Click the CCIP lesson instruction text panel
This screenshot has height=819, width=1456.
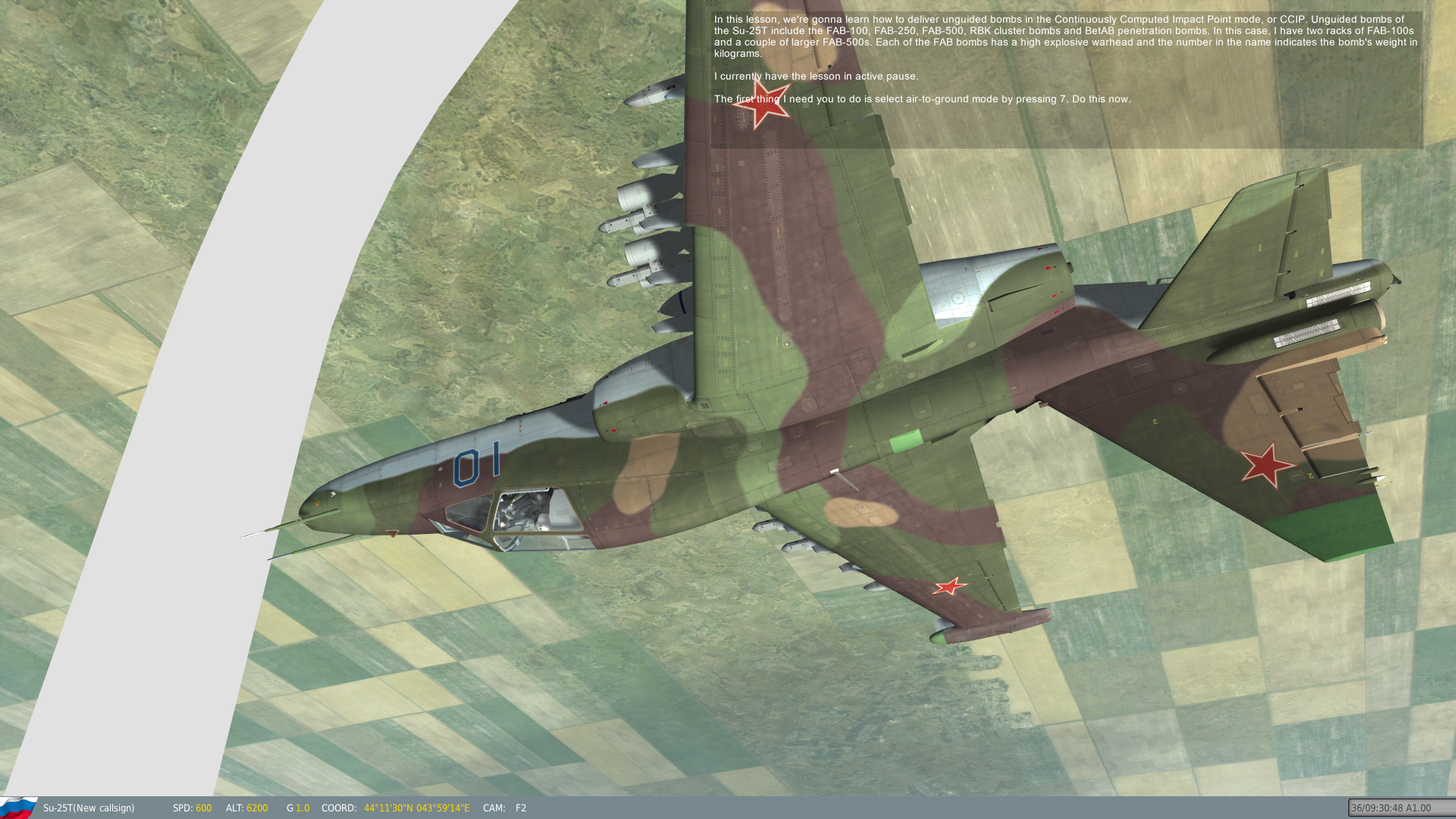pyautogui.click(x=1068, y=80)
